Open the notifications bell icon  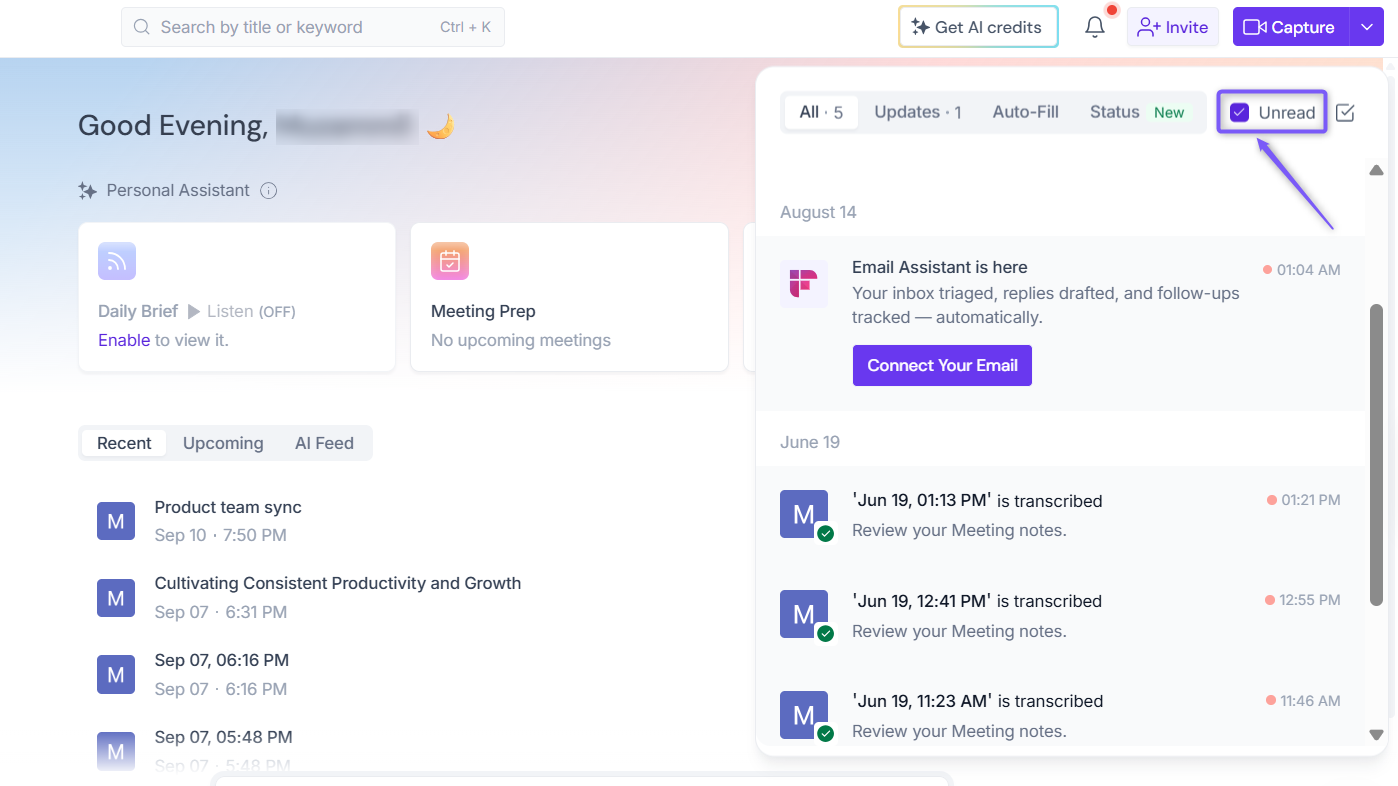click(1095, 27)
